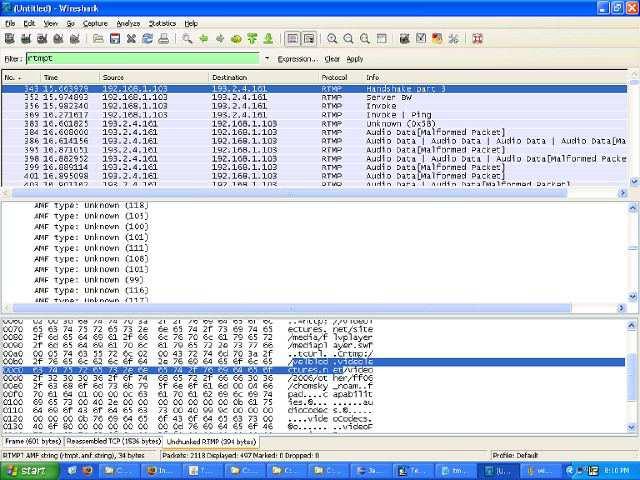Print packets with printer icon
Viewport: 640px width, 480px height.
(164, 39)
